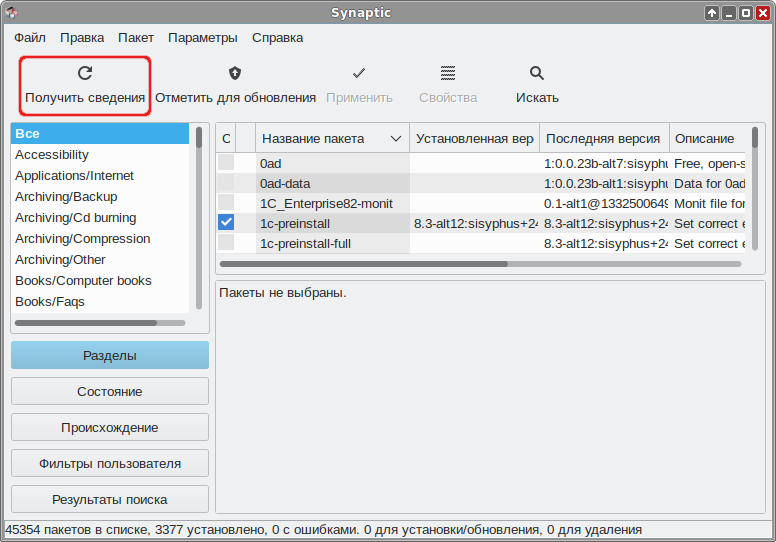The width and height of the screenshot is (776, 542).
Task: Click latest version 0.1-alt1@133250064 cell
Action: coord(604,203)
